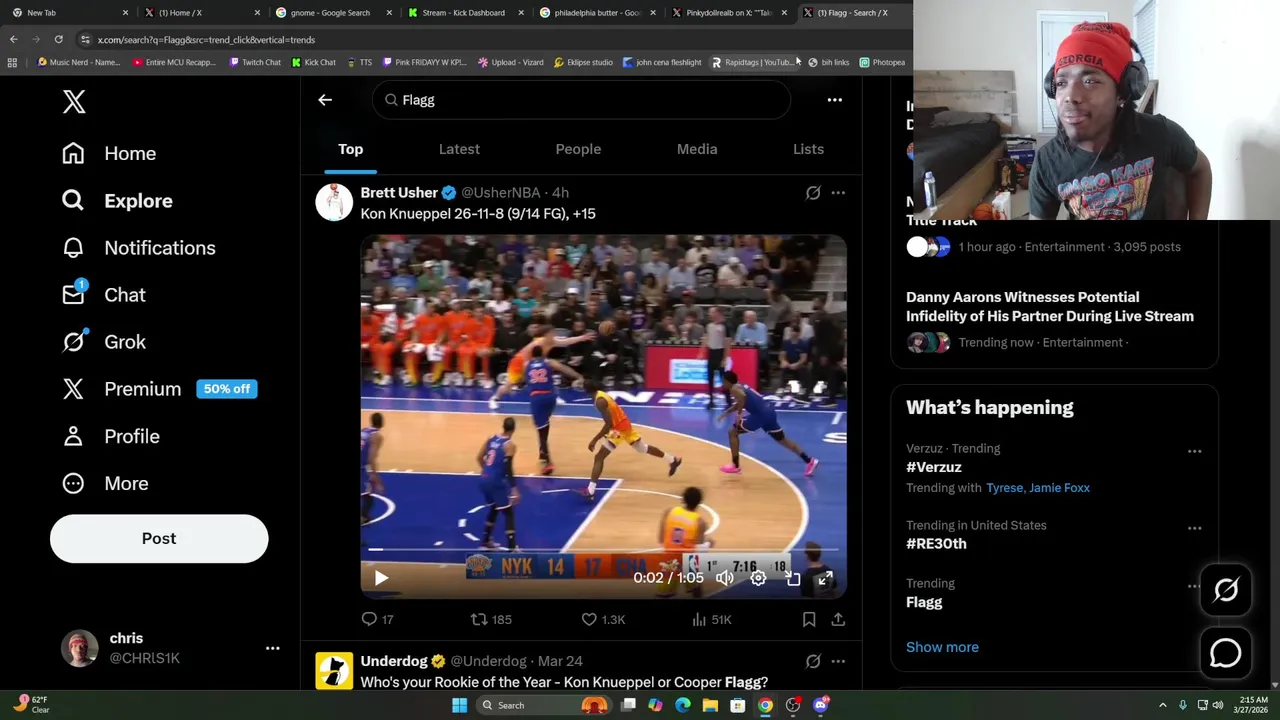Click the Post button
This screenshot has height=720, width=1280.
[159, 538]
